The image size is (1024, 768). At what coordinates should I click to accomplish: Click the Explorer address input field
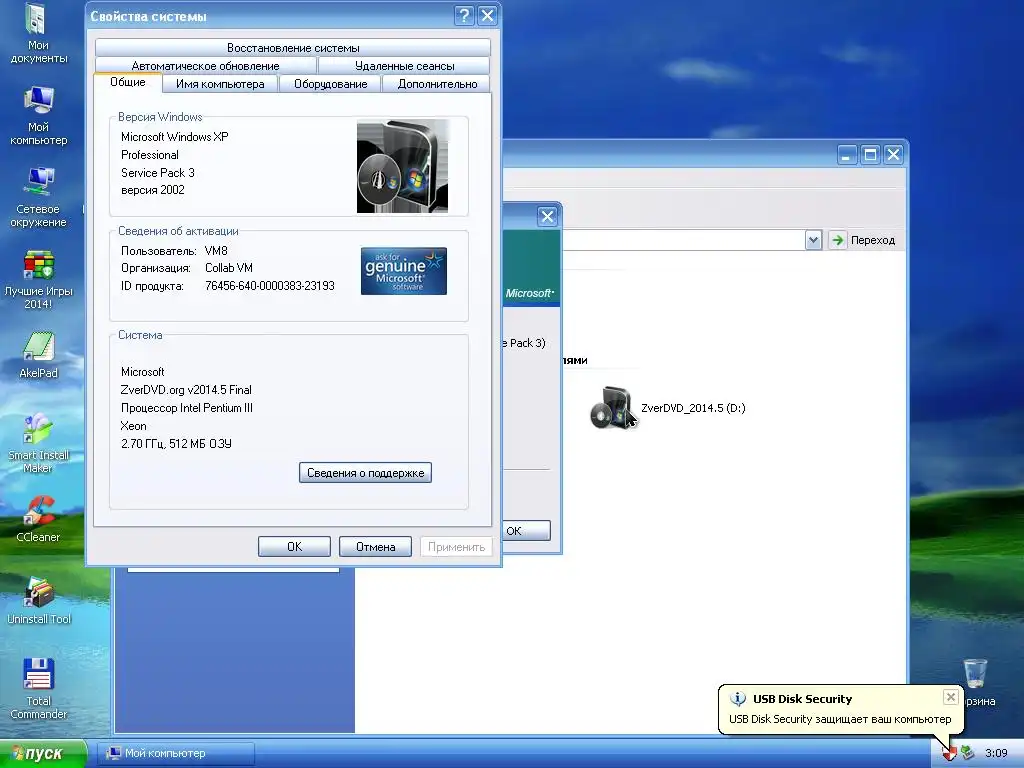coord(683,240)
